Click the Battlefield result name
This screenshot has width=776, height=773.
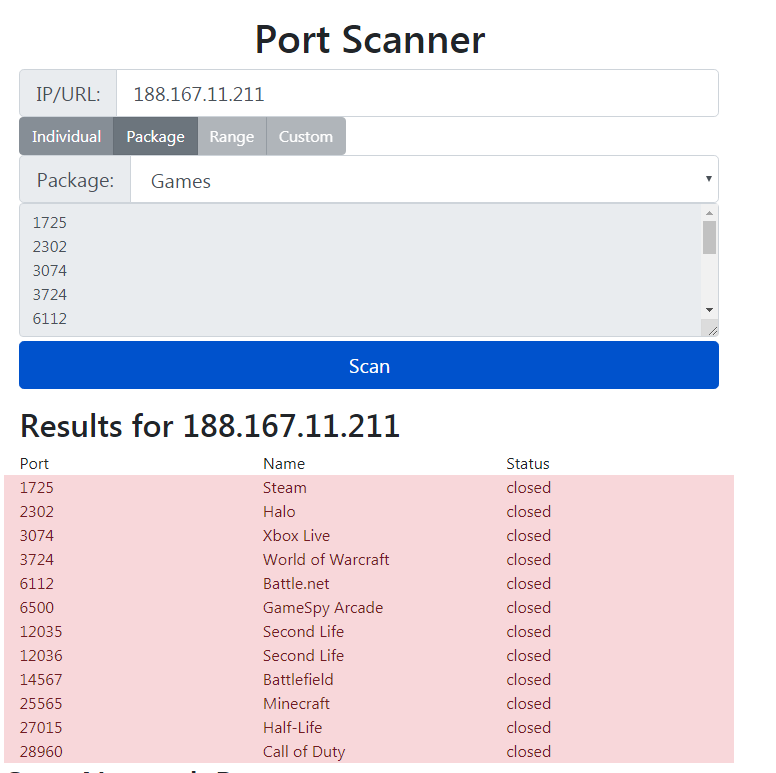[x=298, y=680]
